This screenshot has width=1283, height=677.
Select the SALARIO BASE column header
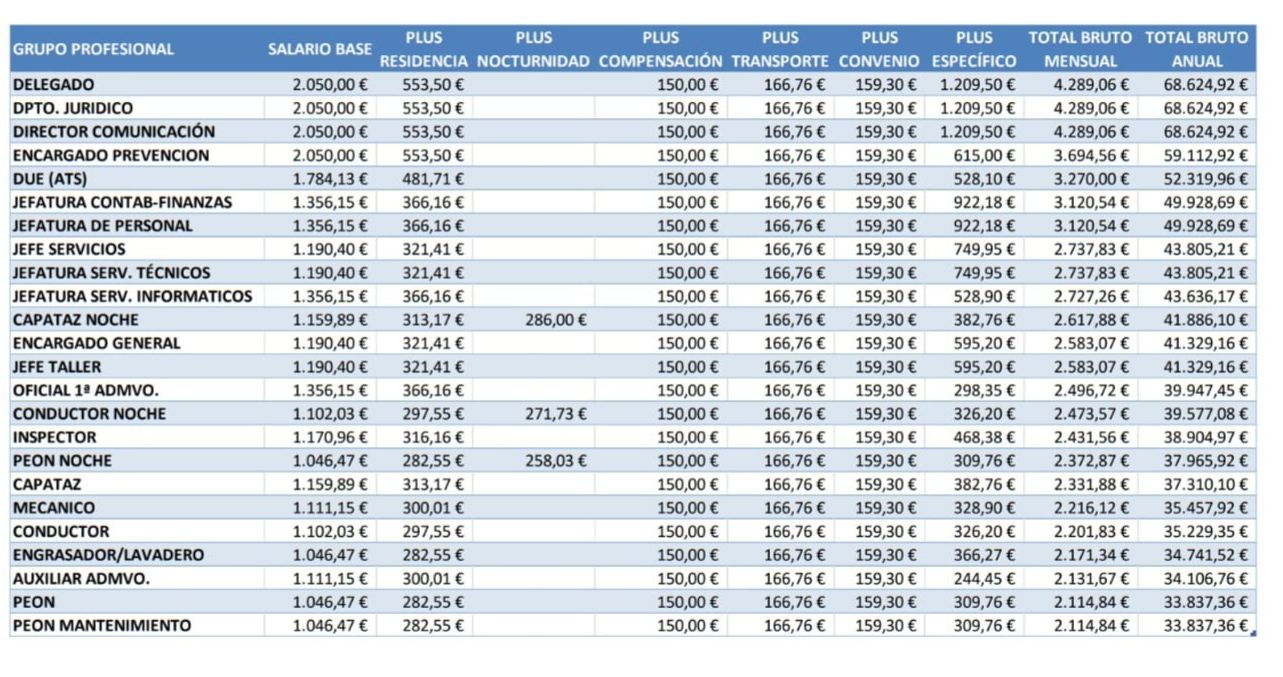point(319,49)
